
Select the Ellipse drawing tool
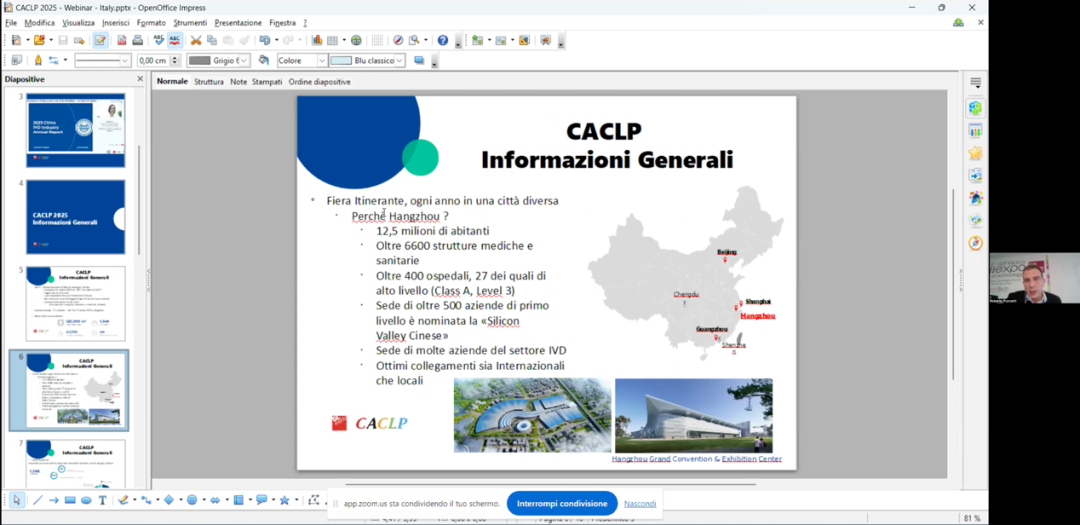(x=86, y=500)
